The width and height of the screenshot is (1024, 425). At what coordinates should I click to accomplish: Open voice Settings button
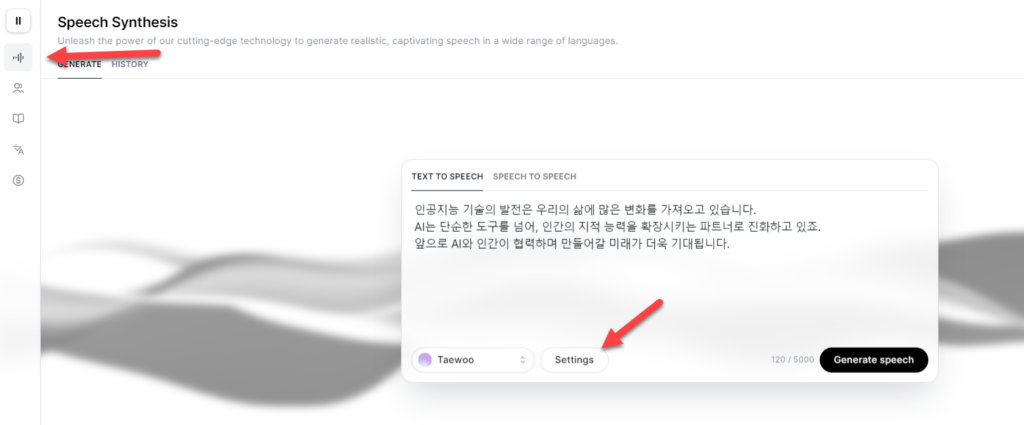574,360
